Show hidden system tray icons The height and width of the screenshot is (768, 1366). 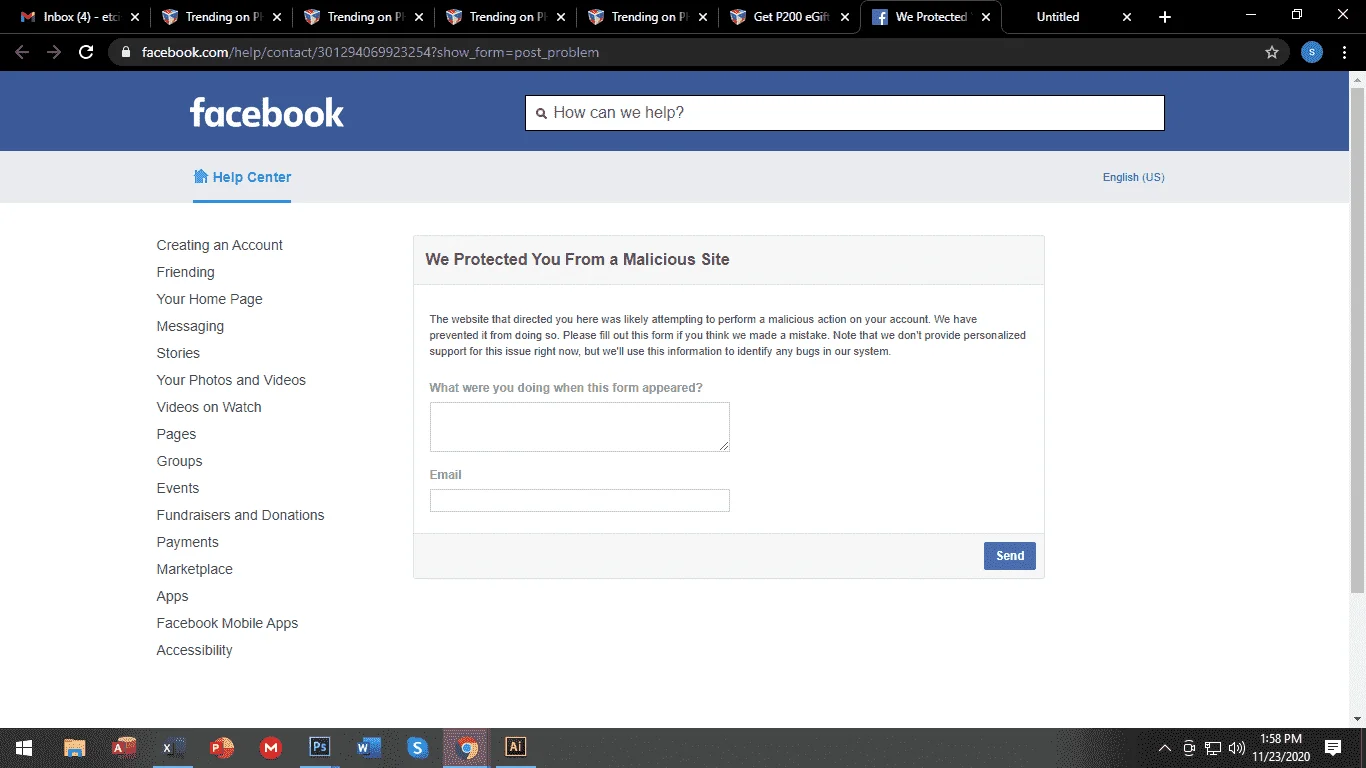tap(1165, 748)
